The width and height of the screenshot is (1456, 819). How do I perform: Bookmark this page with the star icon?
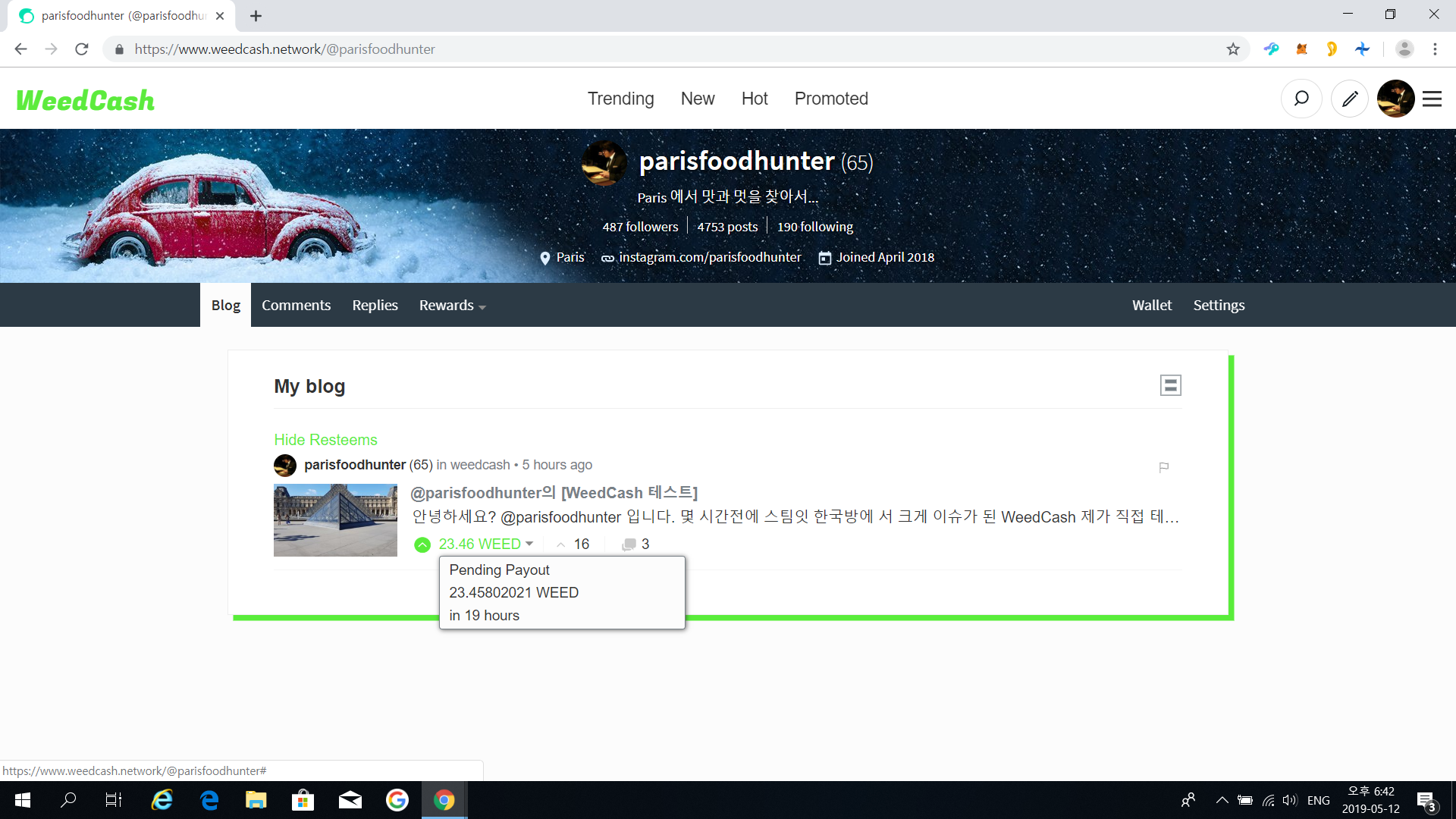[x=1233, y=49]
